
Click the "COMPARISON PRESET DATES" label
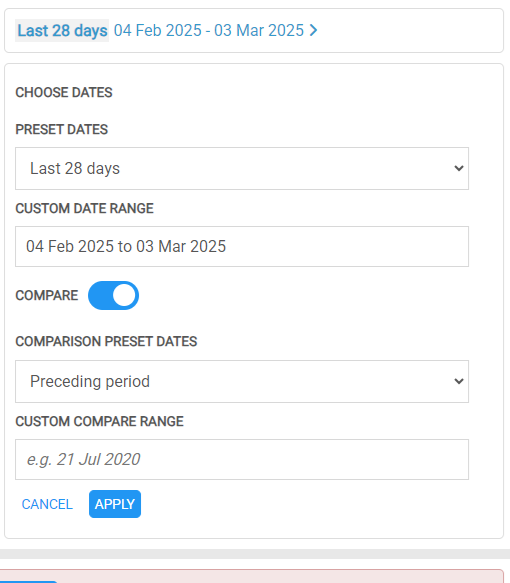[106, 342]
